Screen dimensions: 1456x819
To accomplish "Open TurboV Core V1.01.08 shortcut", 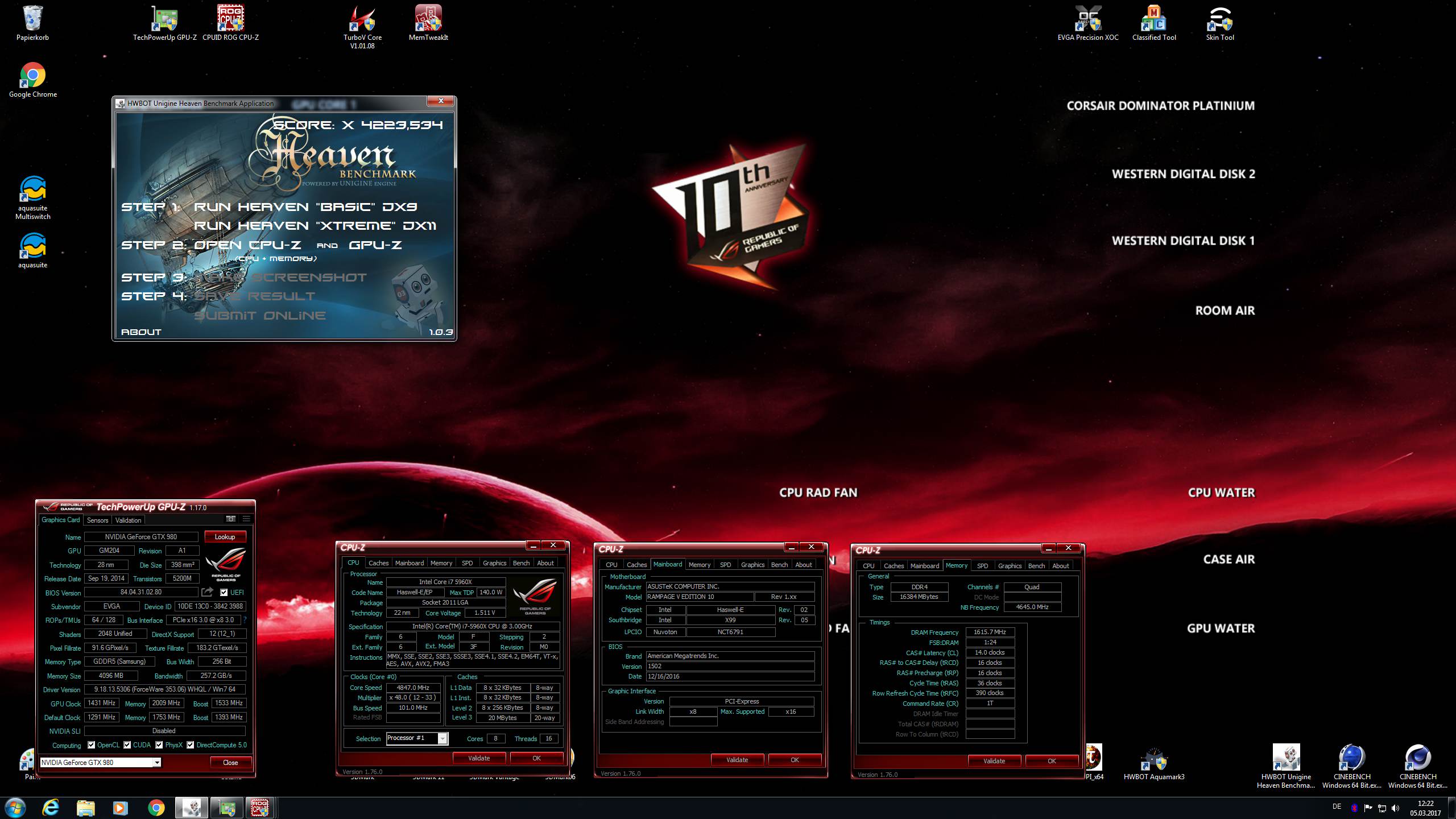I will pyautogui.click(x=362, y=27).
